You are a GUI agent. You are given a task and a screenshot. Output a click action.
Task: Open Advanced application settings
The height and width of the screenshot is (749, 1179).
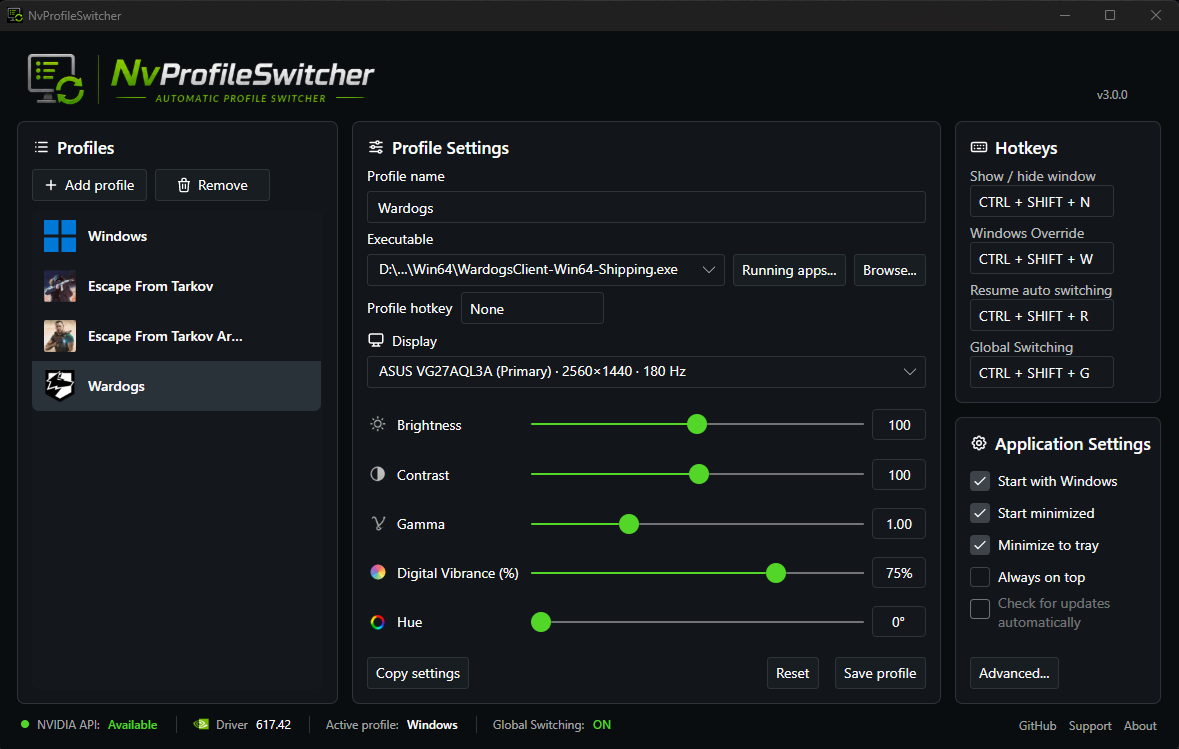(x=1014, y=673)
